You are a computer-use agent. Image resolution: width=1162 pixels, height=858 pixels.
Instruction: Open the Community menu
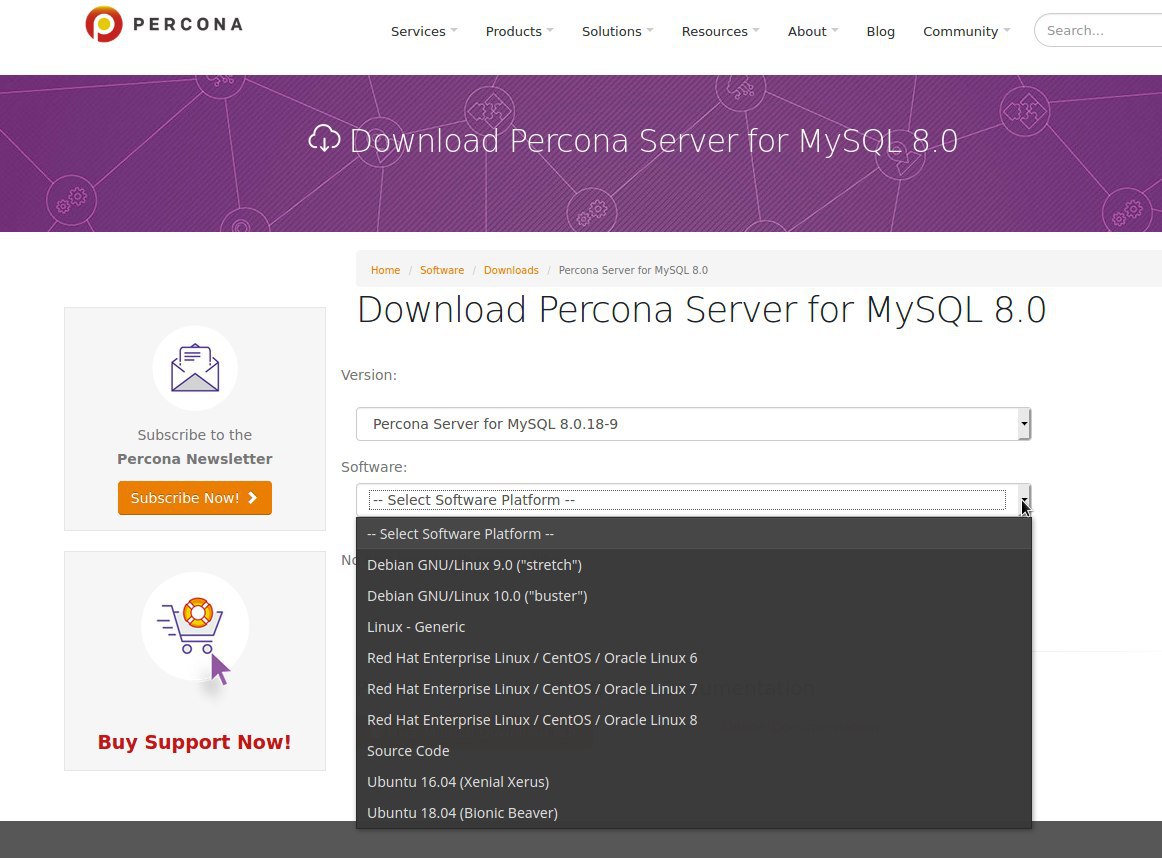966,31
